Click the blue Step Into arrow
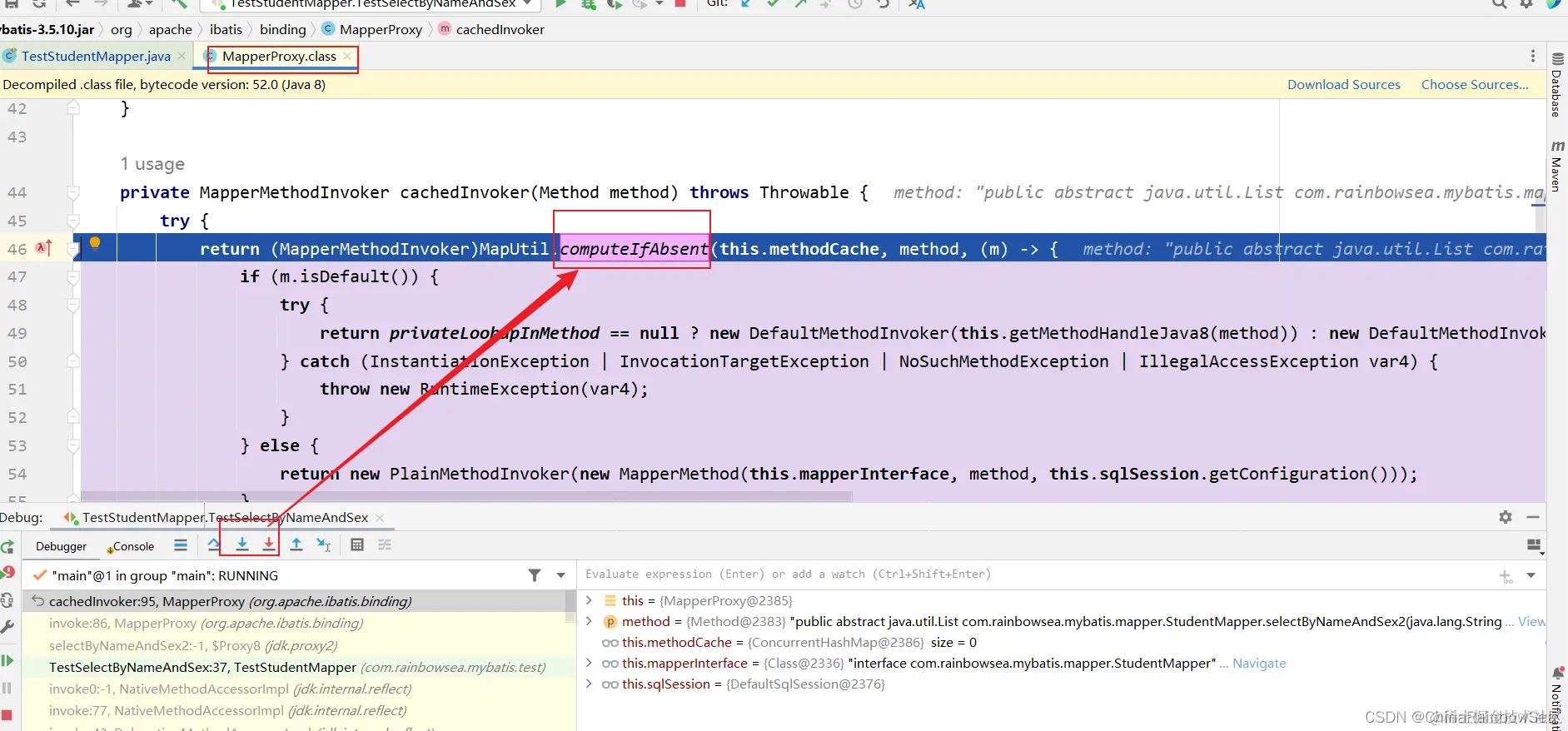The width and height of the screenshot is (1568, 731). tap(242, 545)
